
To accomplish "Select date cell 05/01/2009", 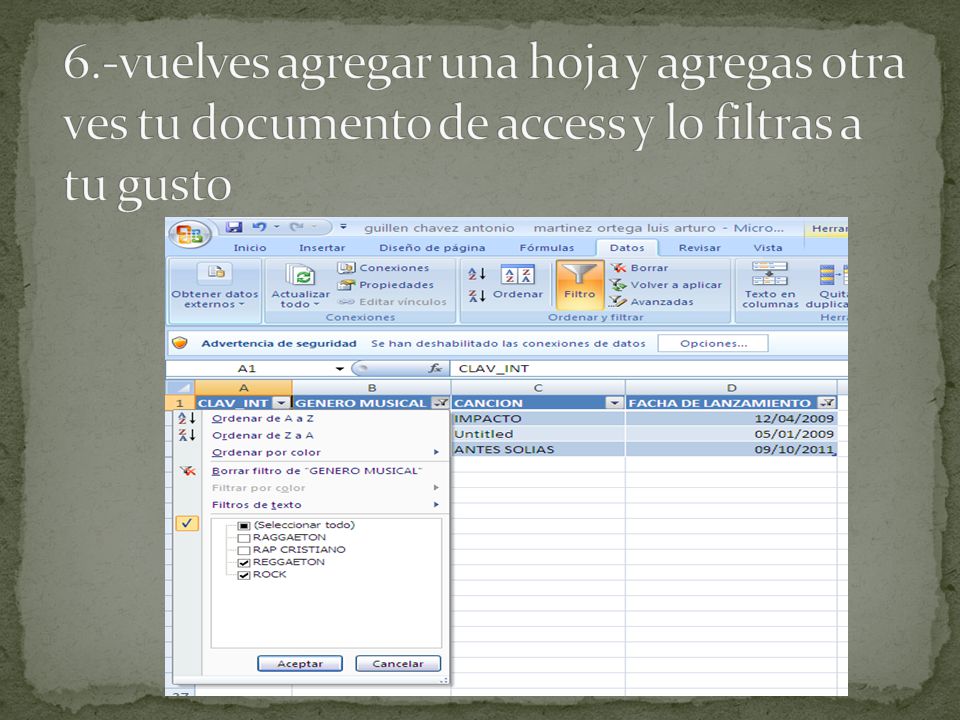I will click(731, 434).
